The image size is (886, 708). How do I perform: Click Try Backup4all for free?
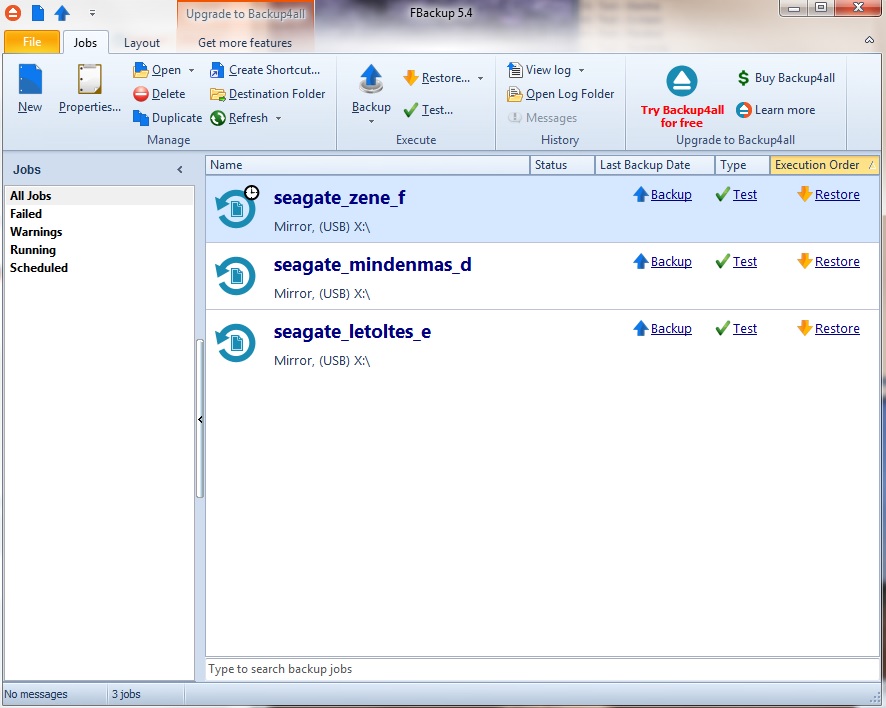pos(682,97)
